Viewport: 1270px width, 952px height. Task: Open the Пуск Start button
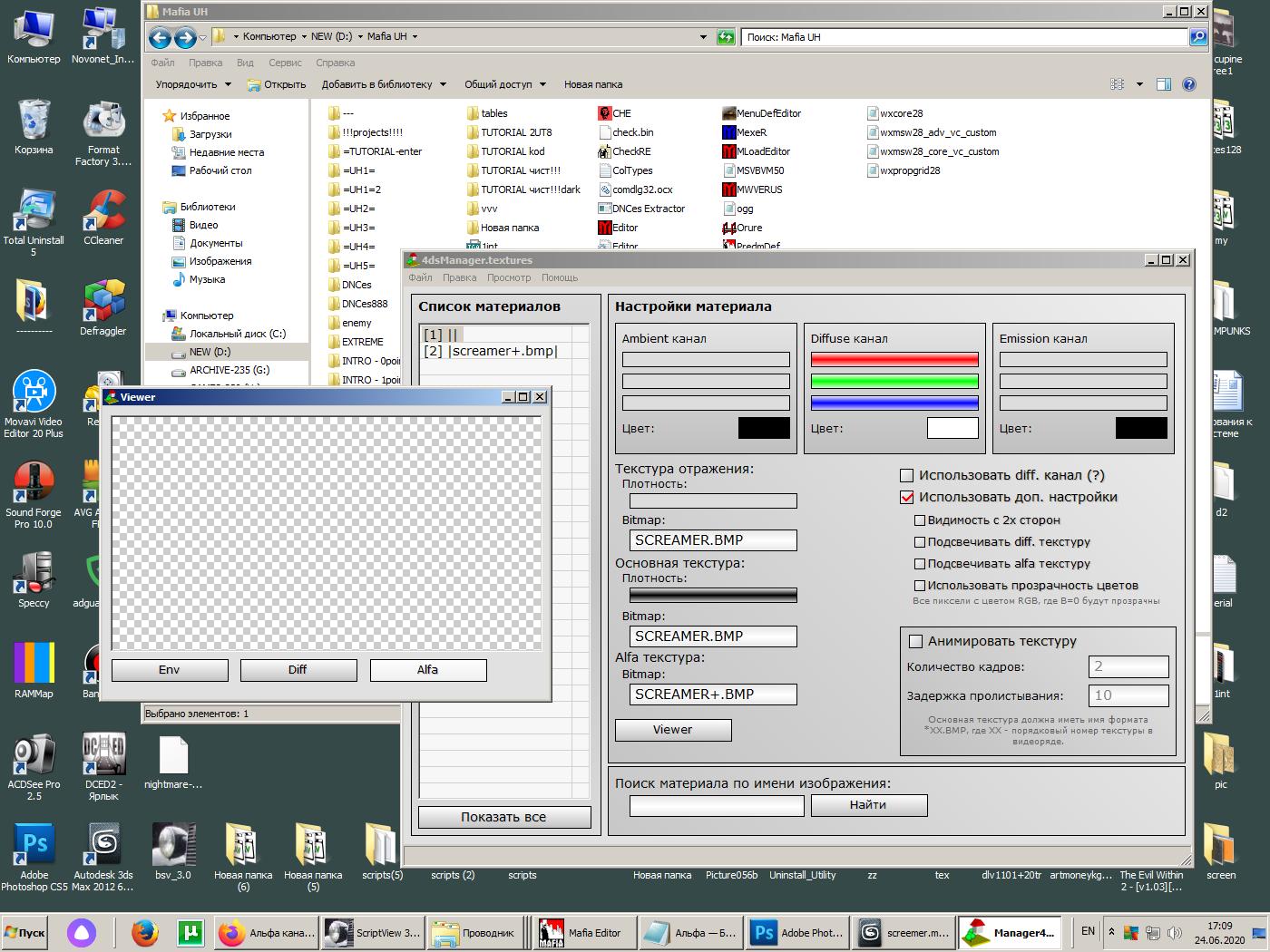point(25,932)
